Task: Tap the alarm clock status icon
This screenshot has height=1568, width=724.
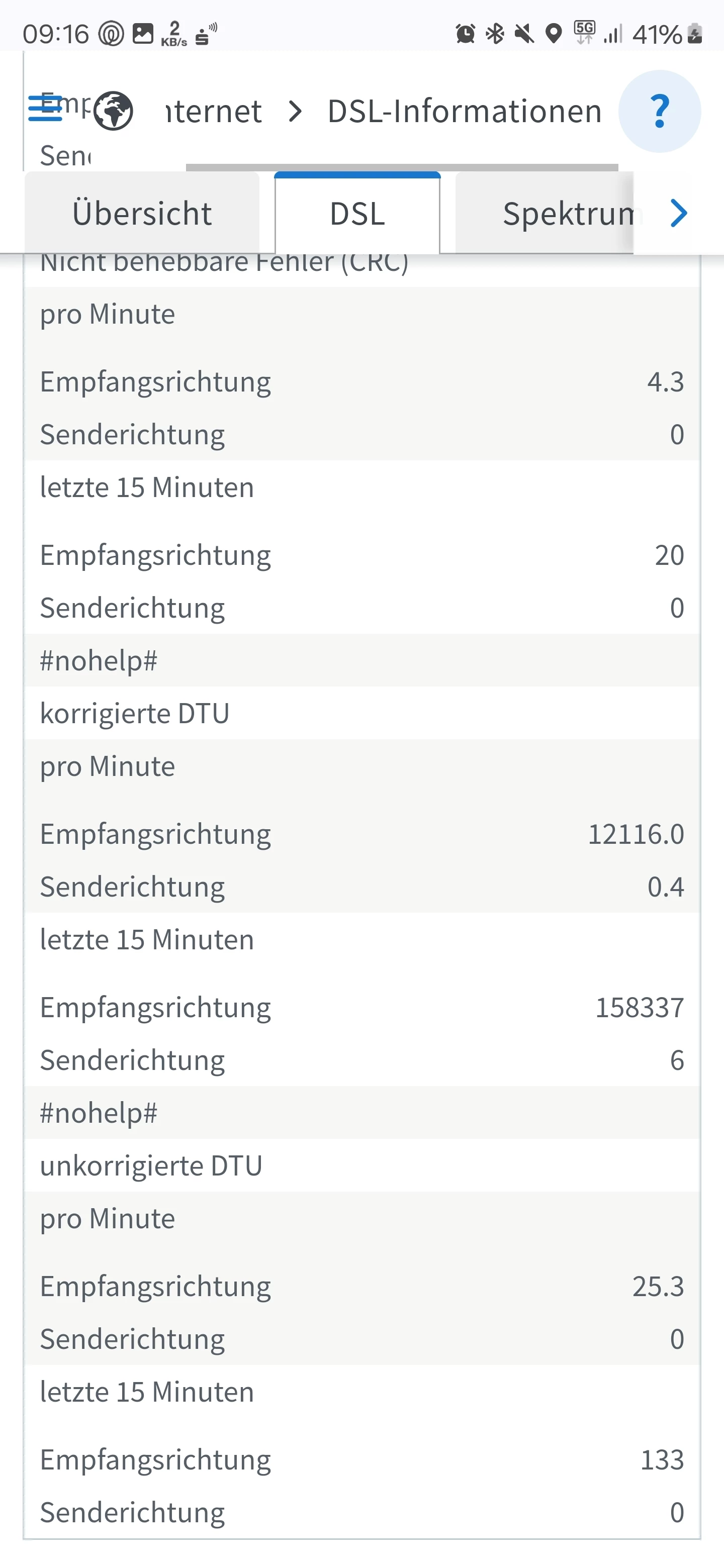Action: [x=465, y=34]
